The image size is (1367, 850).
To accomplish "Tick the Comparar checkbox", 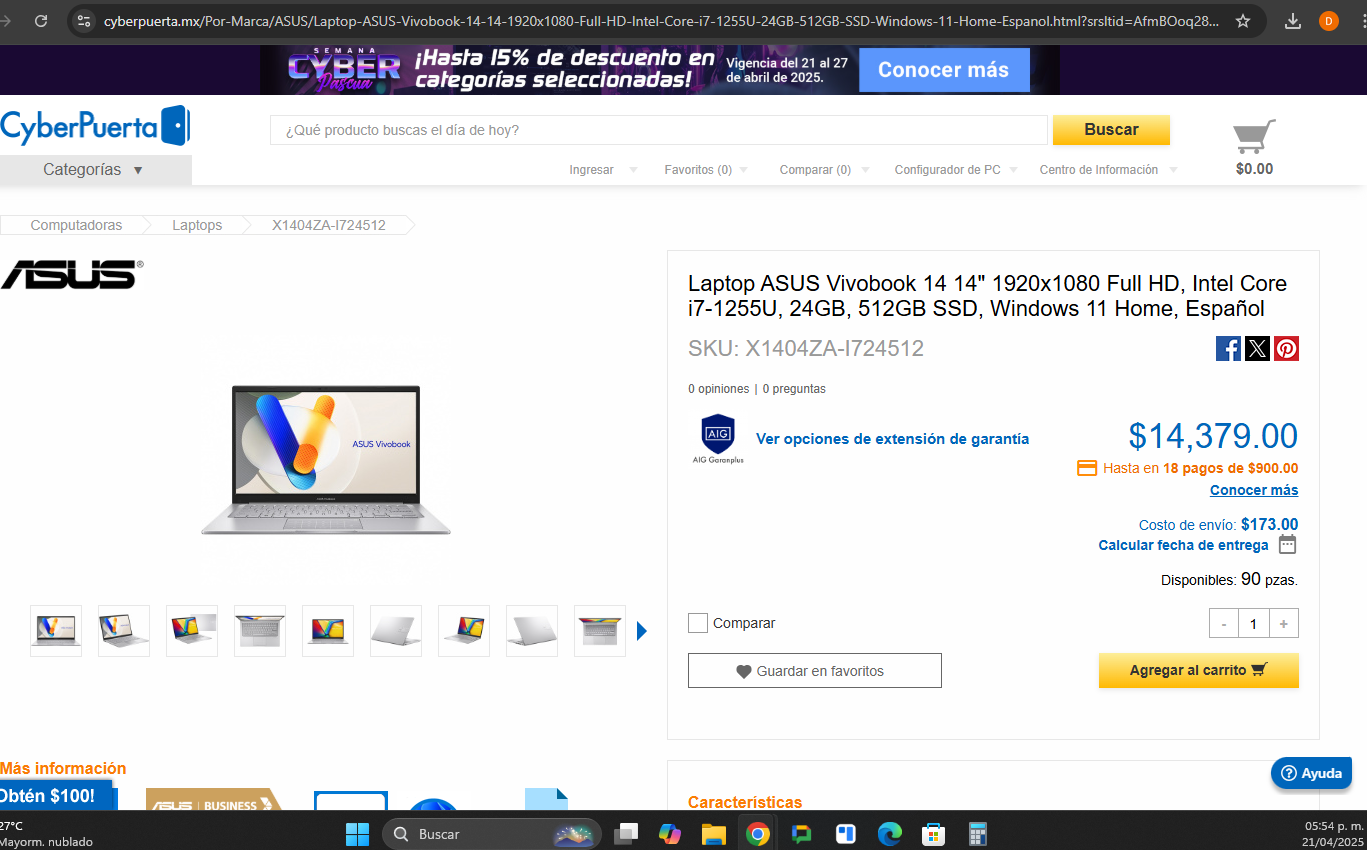I will coord(698,623).
